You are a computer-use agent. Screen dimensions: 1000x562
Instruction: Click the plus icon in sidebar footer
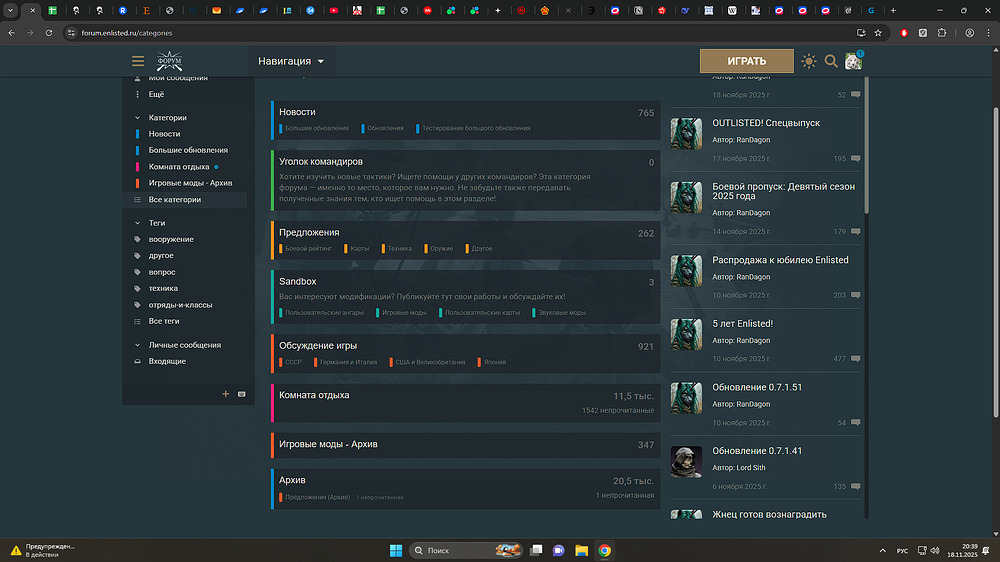tap(226, 394)
